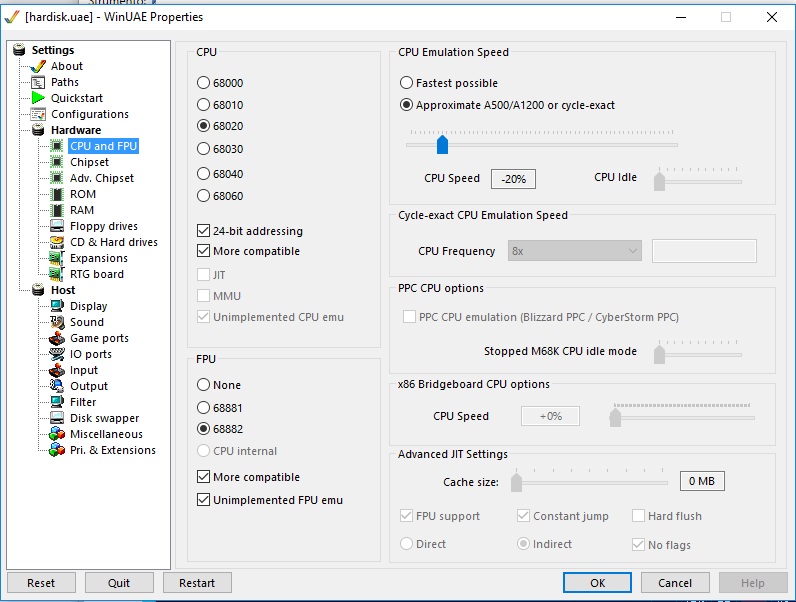796x602 pixels.
Task: Click the green Quickstart arrow icon
Action: click(x=38, y=98)
